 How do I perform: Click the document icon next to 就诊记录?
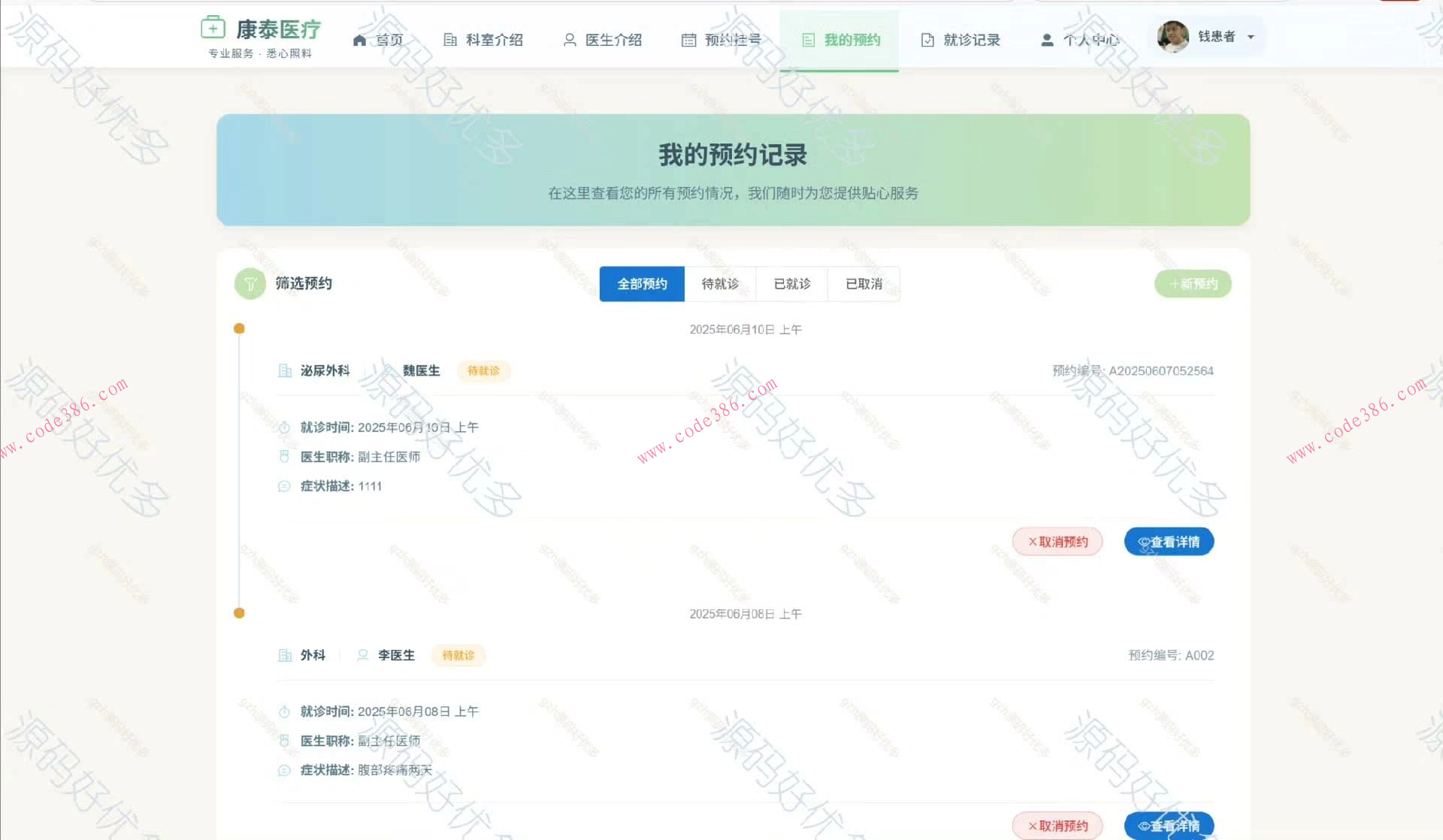coord(927,40)
